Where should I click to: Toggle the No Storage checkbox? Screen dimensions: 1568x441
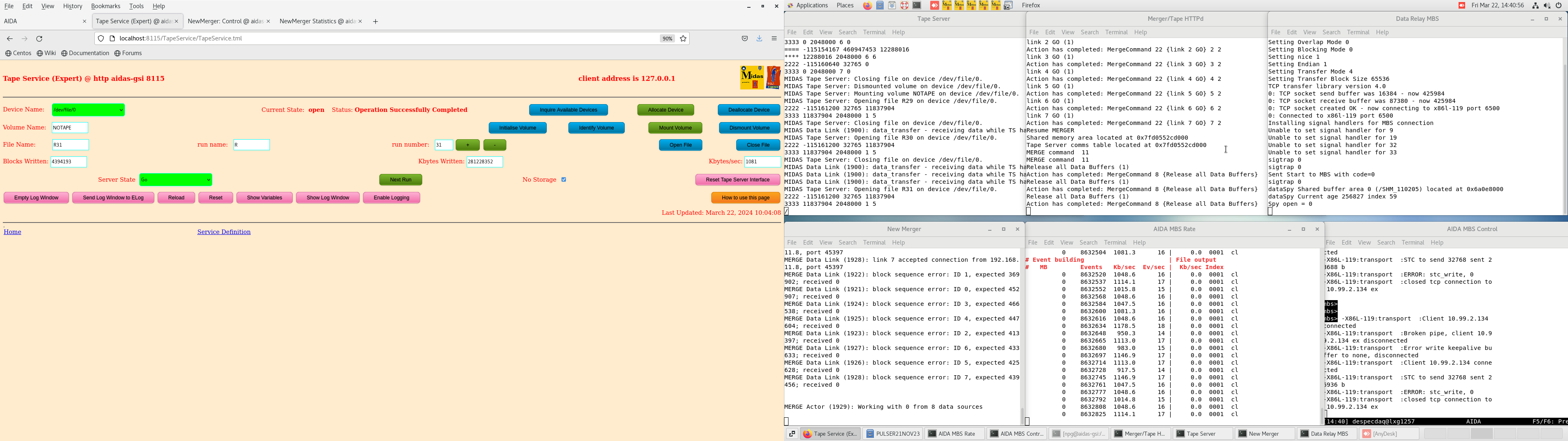coord(563,180)
